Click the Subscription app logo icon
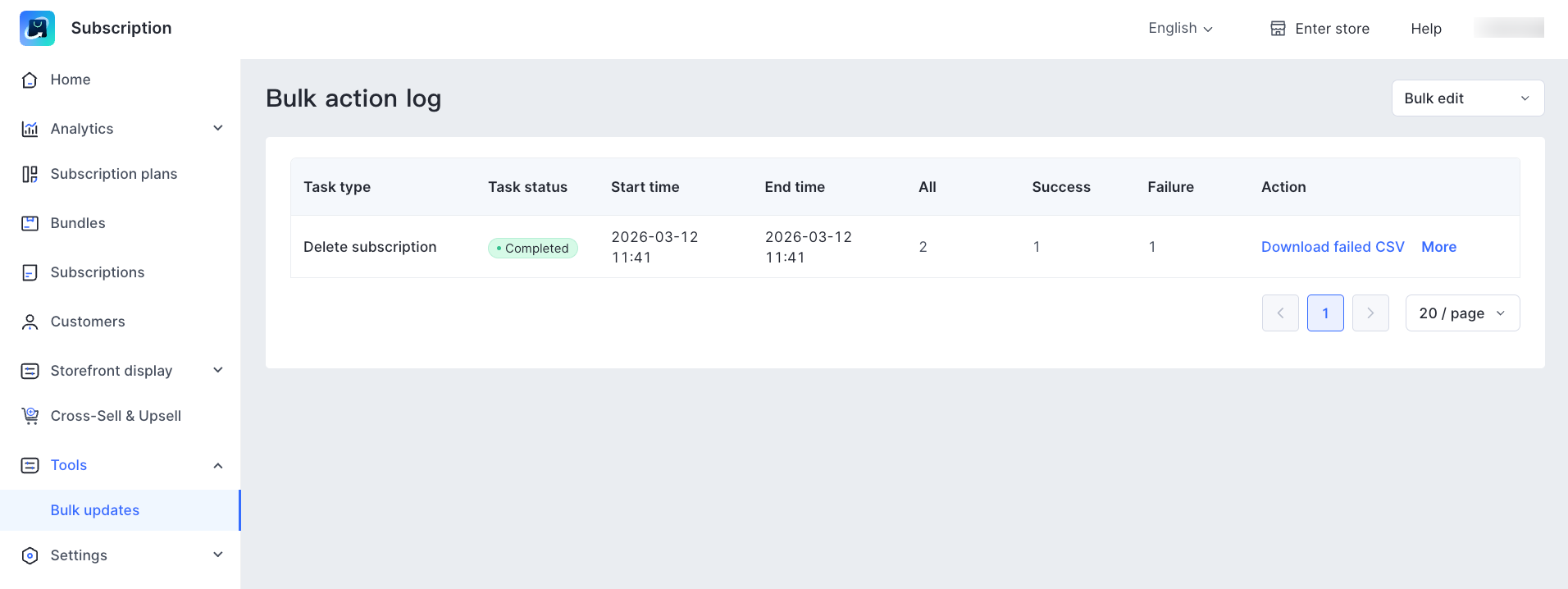Image resolution: width=1568 pixels, height=589 pixels. click(37, 28)
